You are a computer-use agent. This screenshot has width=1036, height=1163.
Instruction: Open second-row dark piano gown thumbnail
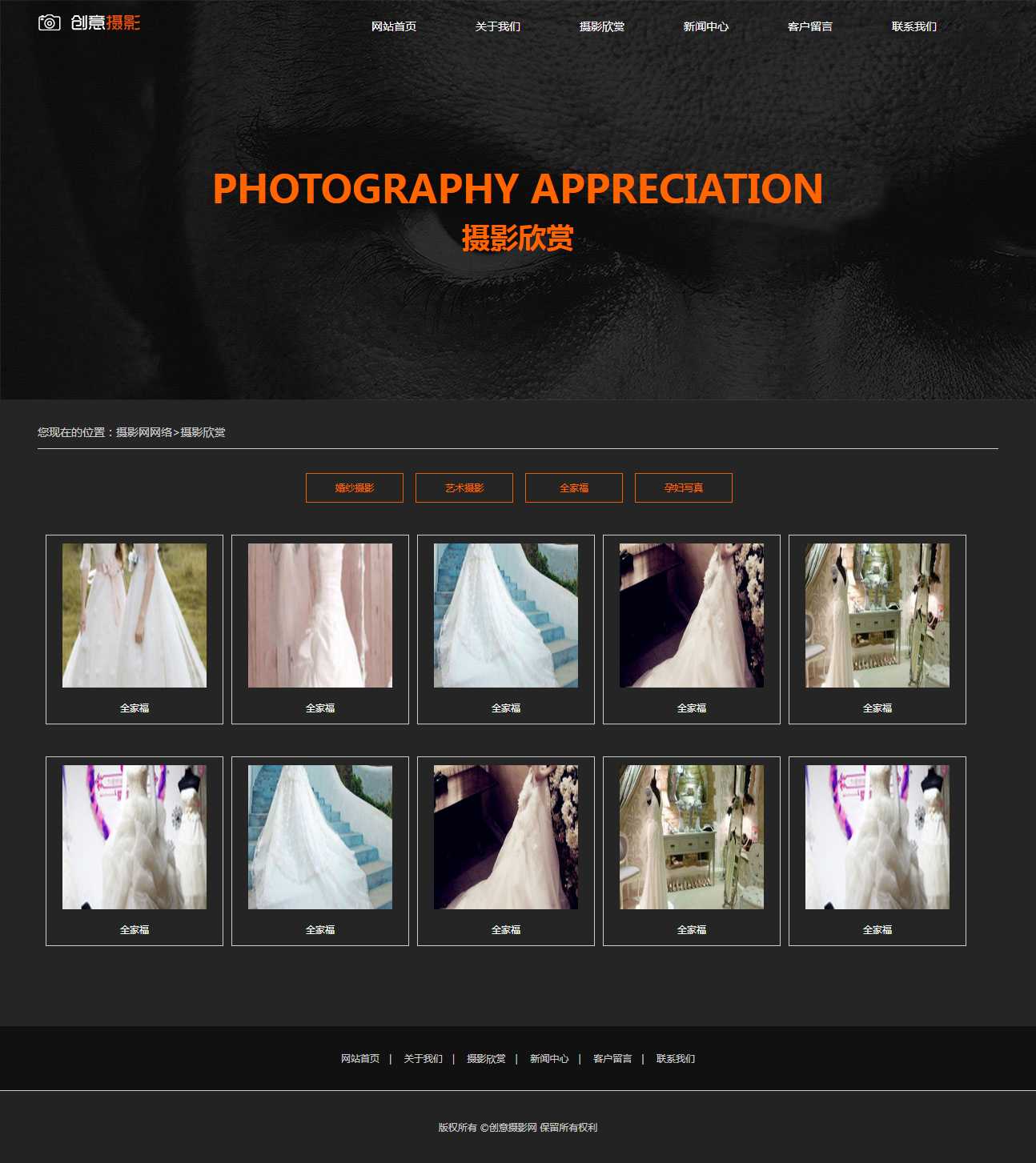[506, 836]
